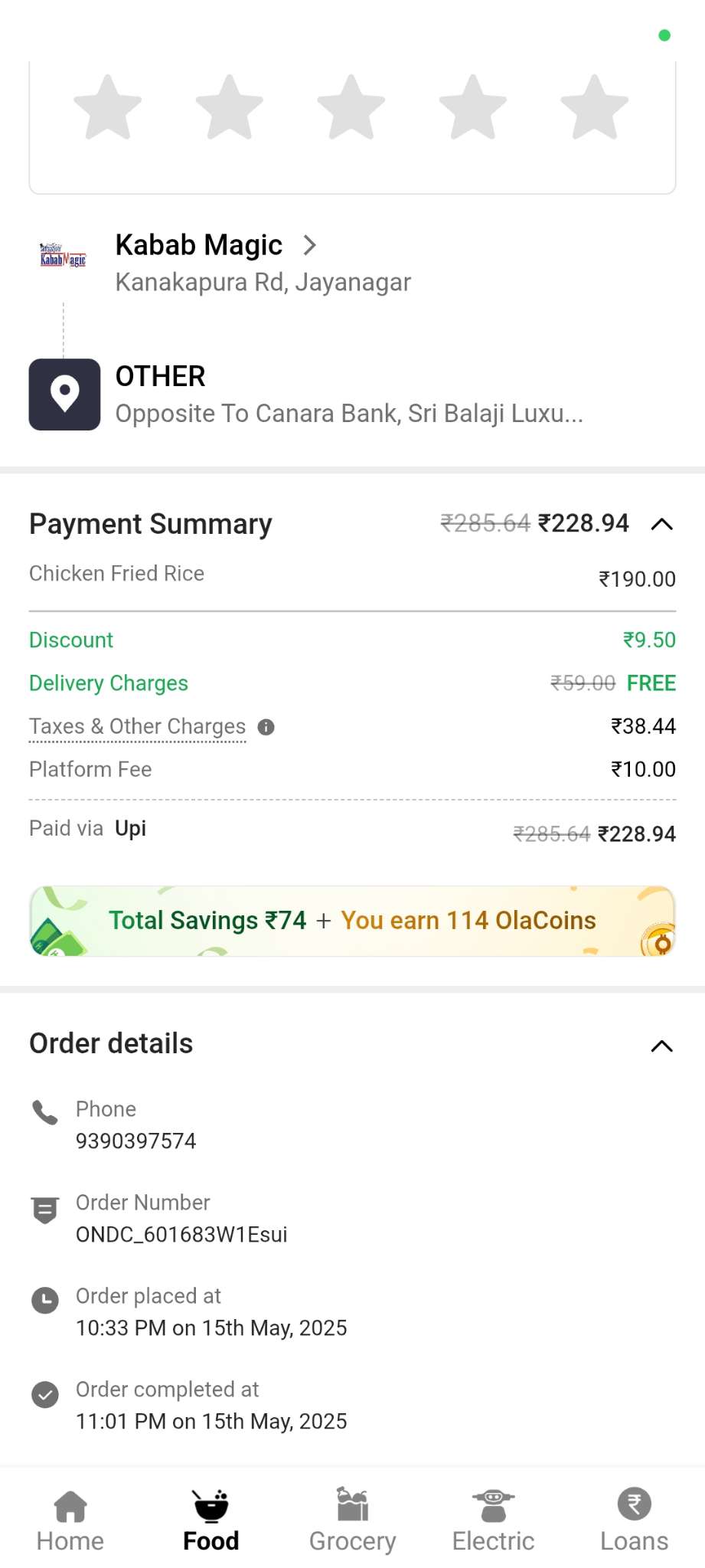Switch to the Grocery tab
The width and height of the screenshot is (705, 1568).
(x=352, y=1520)
